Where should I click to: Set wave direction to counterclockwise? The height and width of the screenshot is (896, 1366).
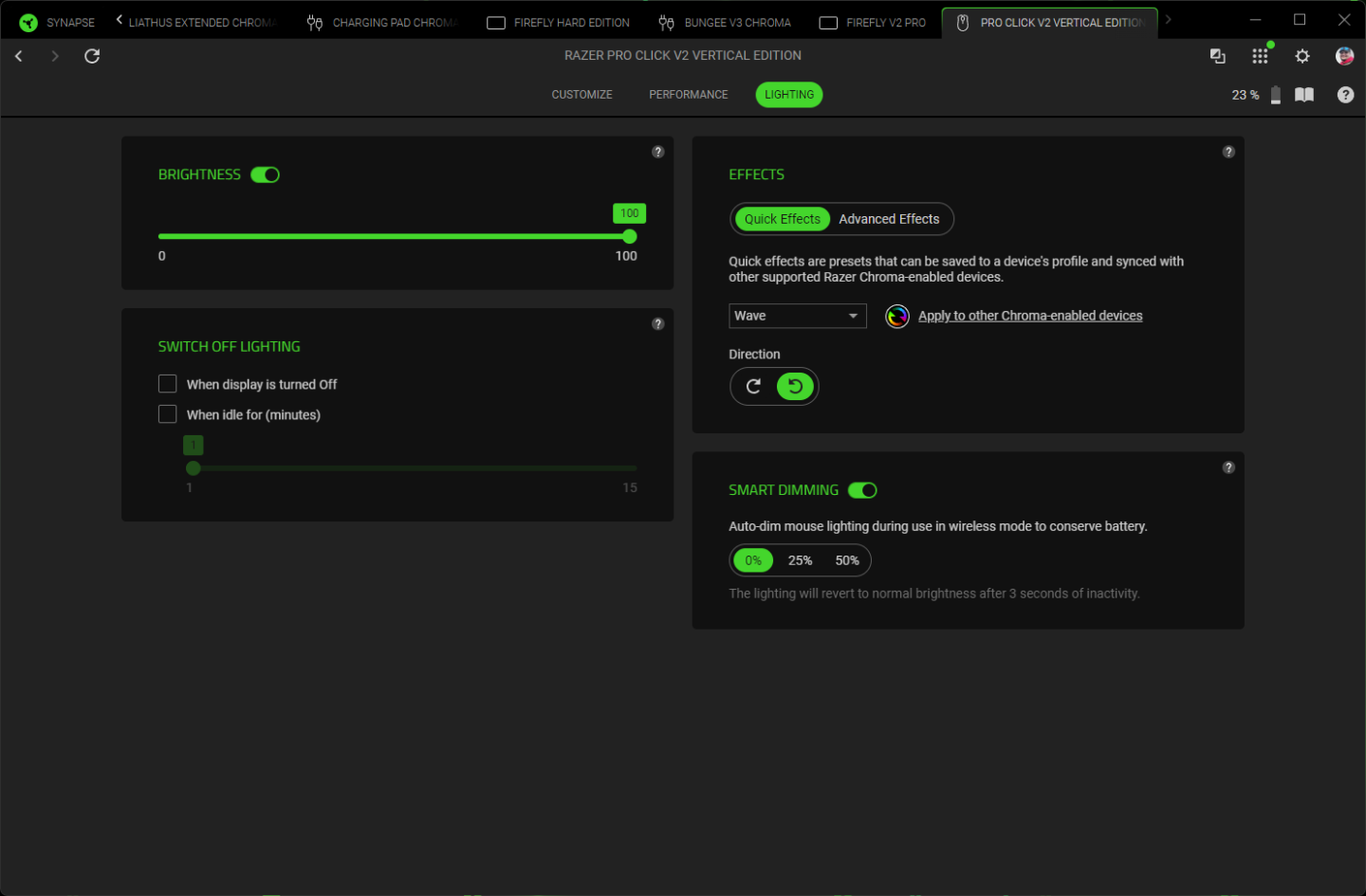click(x=796, y=387)
